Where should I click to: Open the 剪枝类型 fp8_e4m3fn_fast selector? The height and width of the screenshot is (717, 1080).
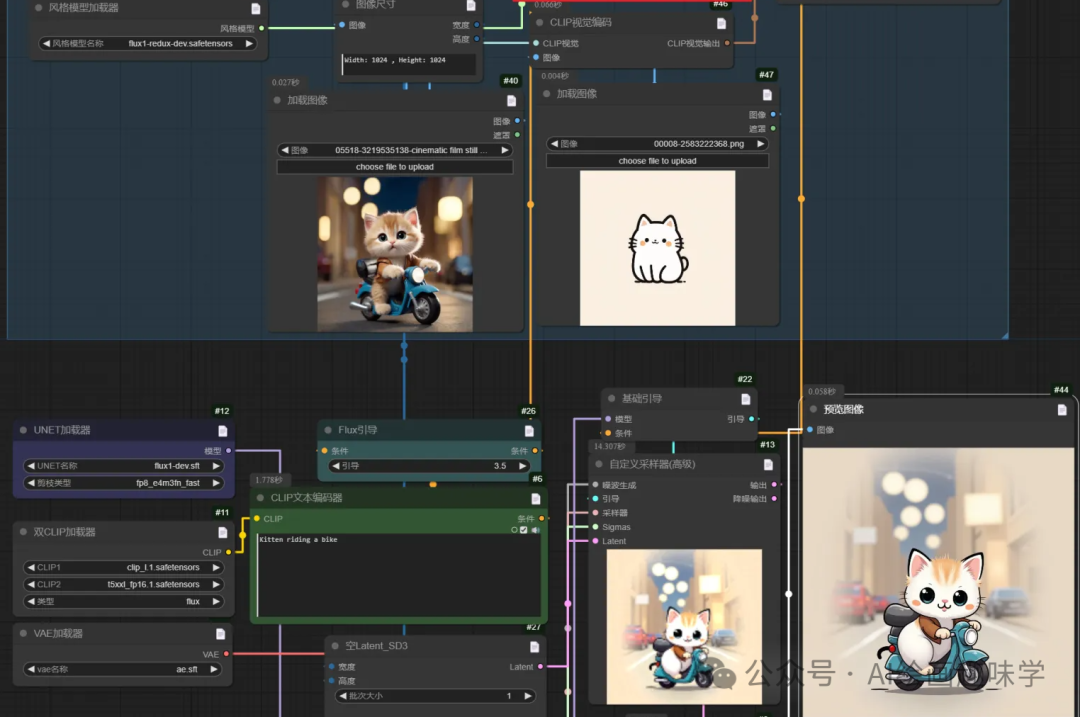[x=124, y=483]
